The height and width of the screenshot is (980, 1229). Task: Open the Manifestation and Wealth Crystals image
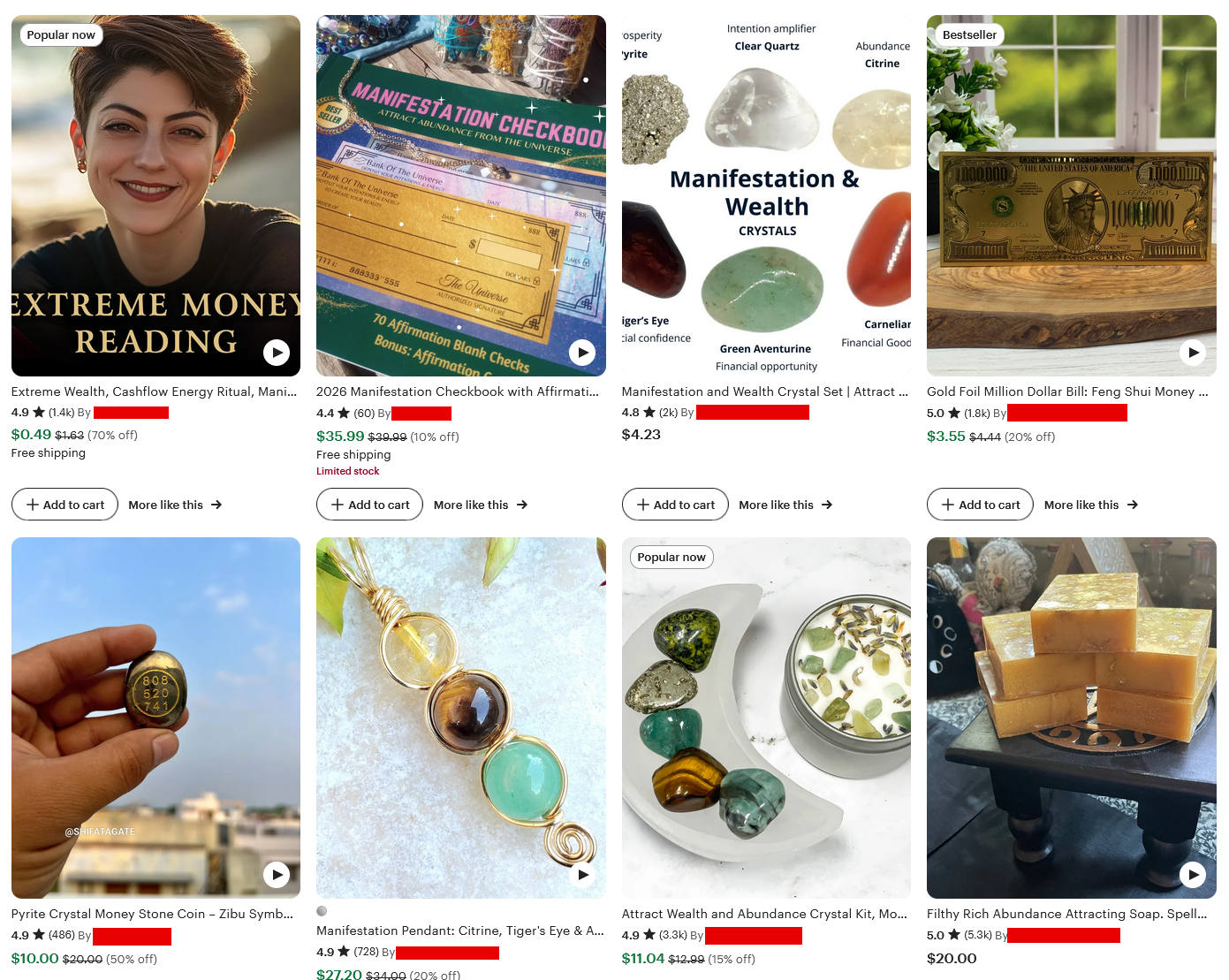coord(766,195)
